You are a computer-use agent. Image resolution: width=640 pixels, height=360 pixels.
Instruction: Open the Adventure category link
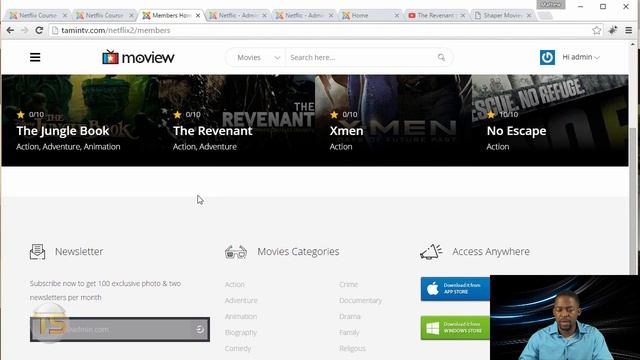[241, 300]
